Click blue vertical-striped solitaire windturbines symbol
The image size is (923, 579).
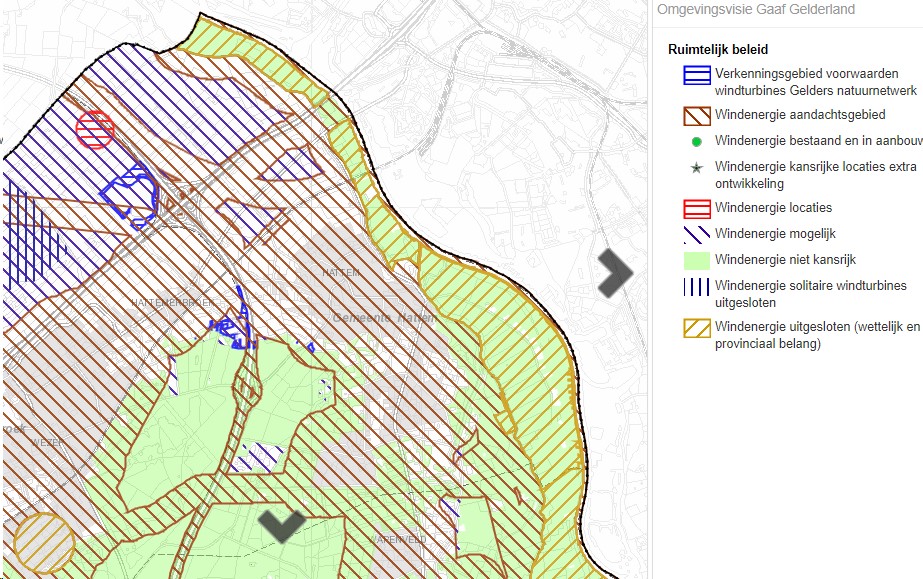click(697, 286)
